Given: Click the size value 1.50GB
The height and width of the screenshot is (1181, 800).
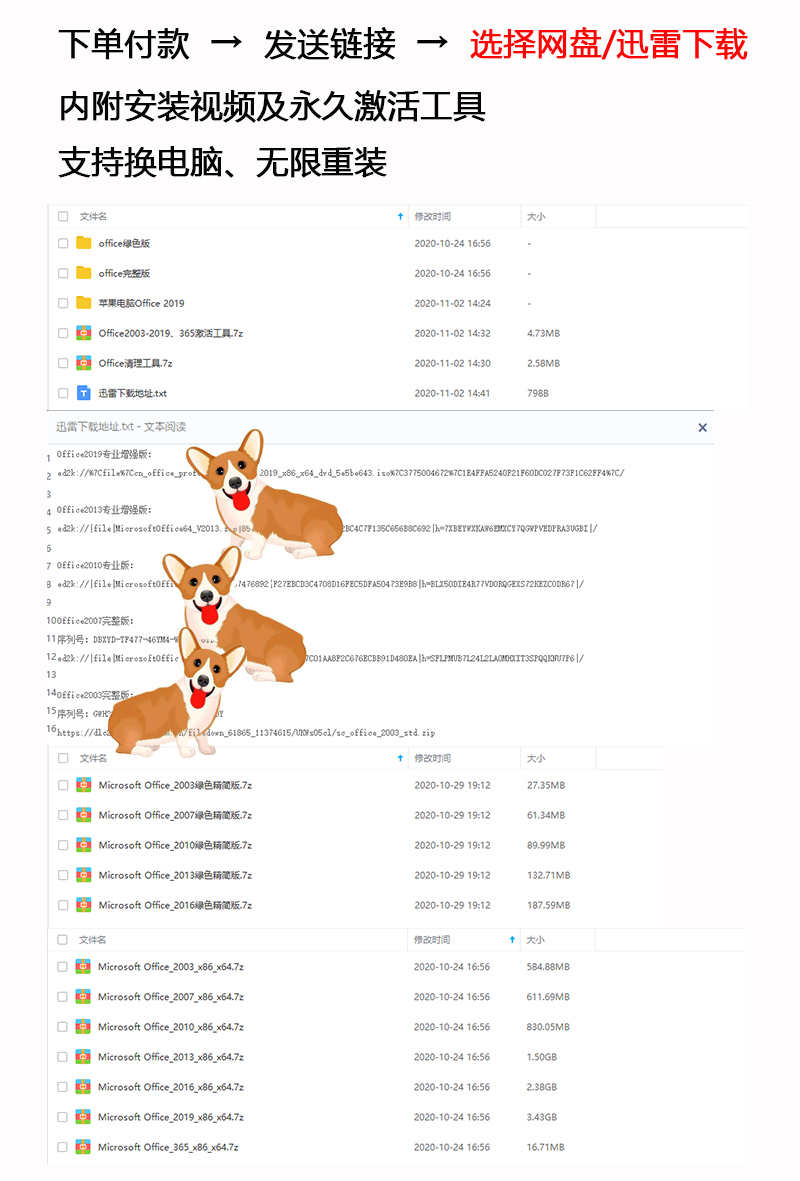Looking at the screenshot, I should point(542,1057).
